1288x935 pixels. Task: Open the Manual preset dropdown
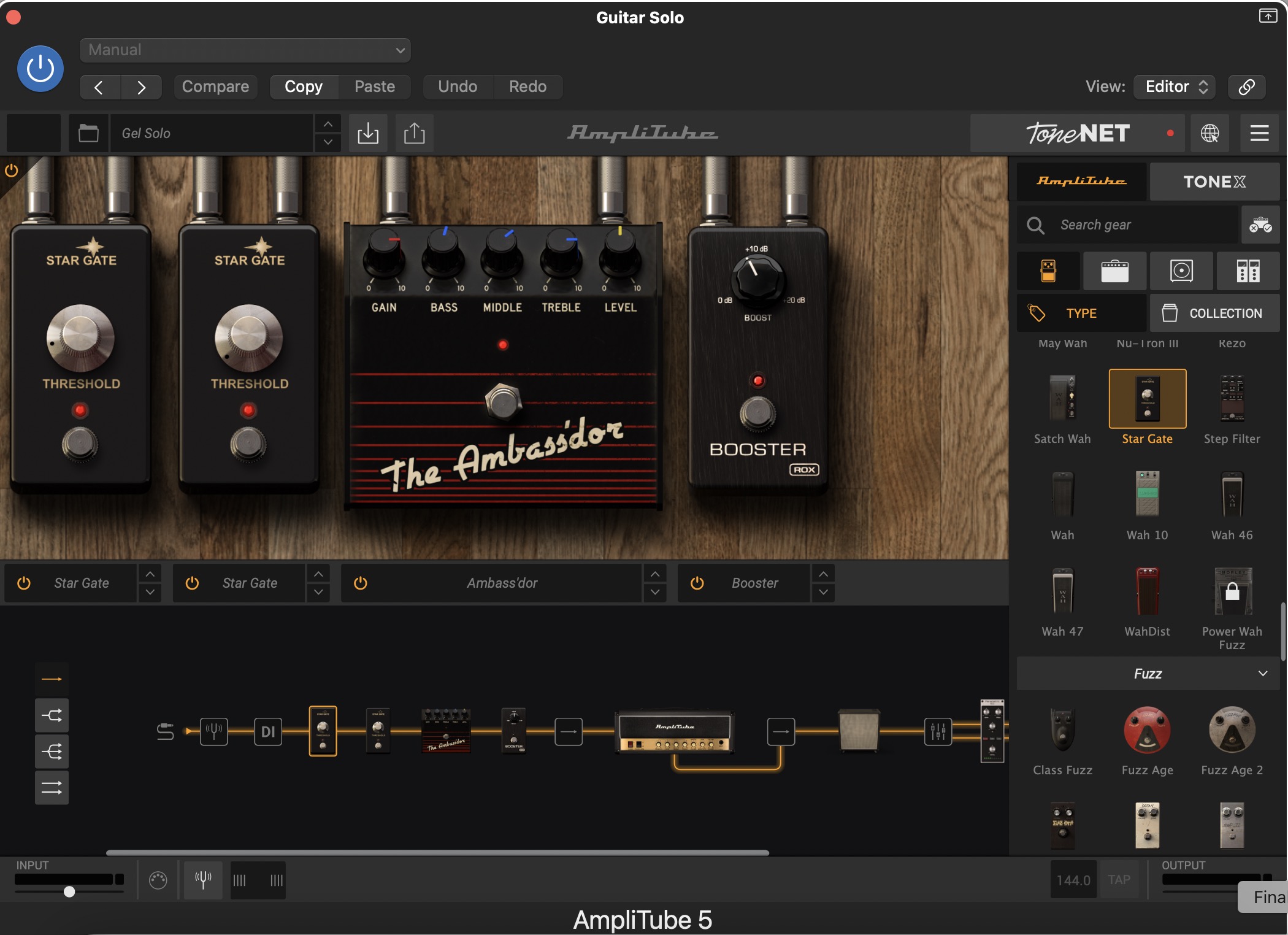click(x=245, y=50)
